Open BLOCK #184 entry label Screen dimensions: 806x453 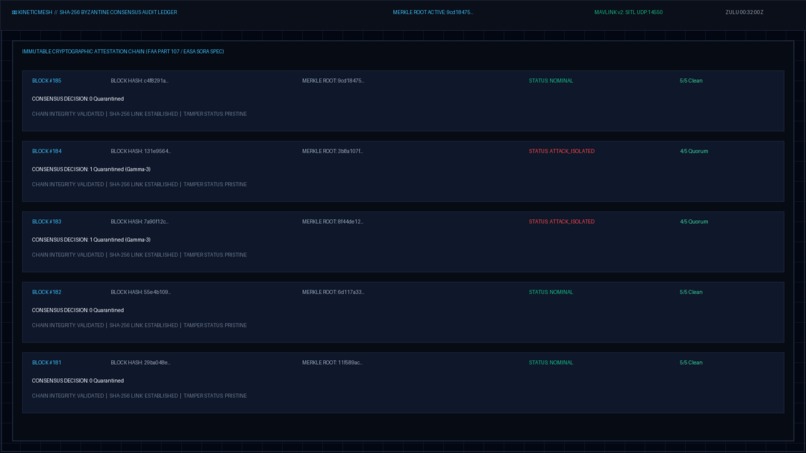coord(46,151)
